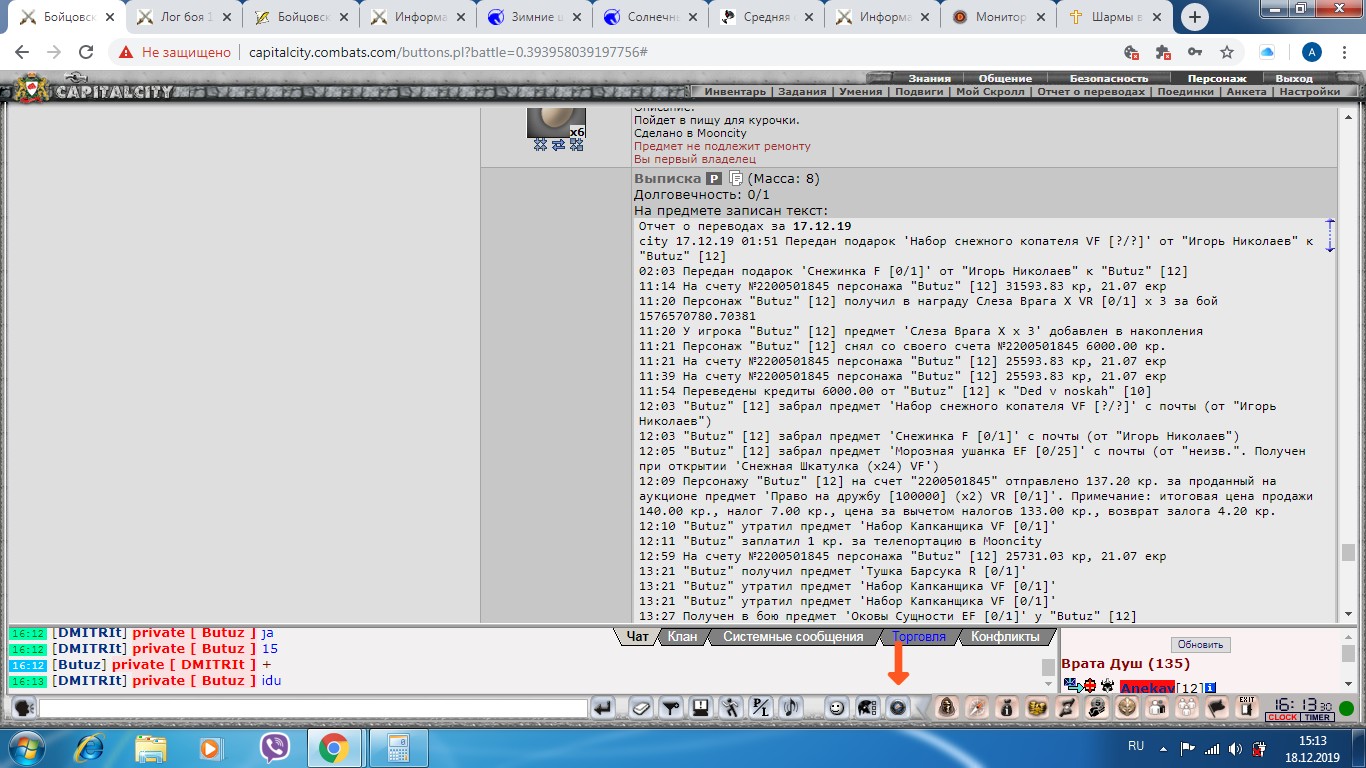
Task: Open the Chrome profile avatar
Action: [1313, 52]
